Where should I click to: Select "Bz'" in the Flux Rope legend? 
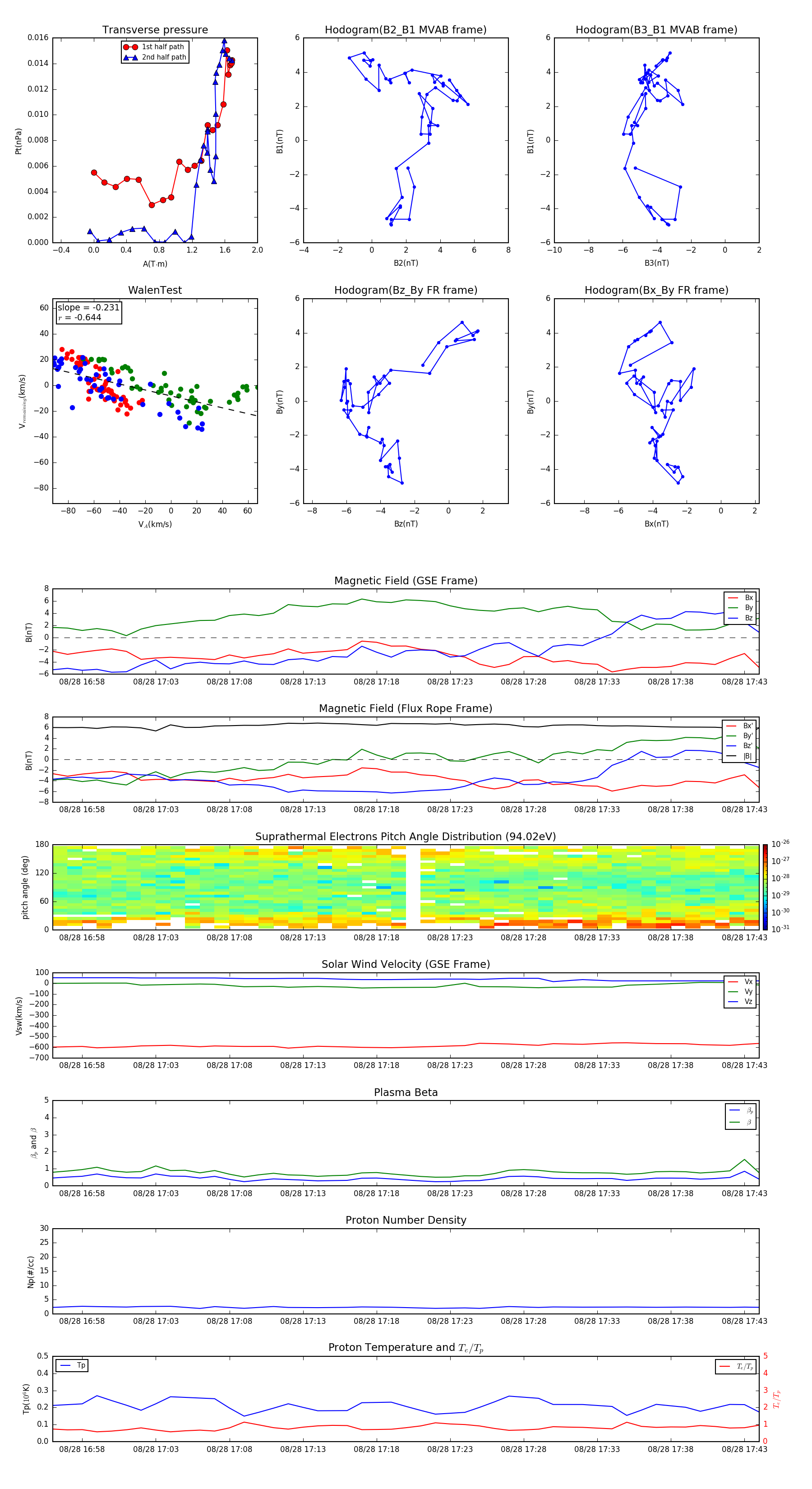point(740,746)
